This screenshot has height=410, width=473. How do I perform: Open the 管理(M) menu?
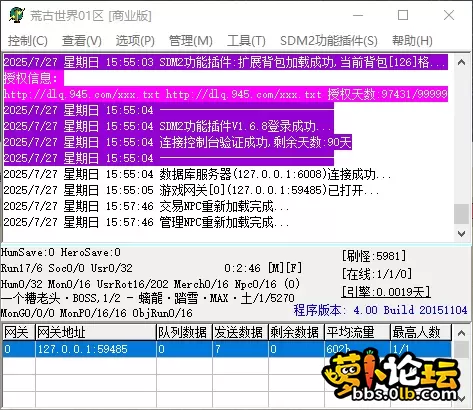coord(191,41)
